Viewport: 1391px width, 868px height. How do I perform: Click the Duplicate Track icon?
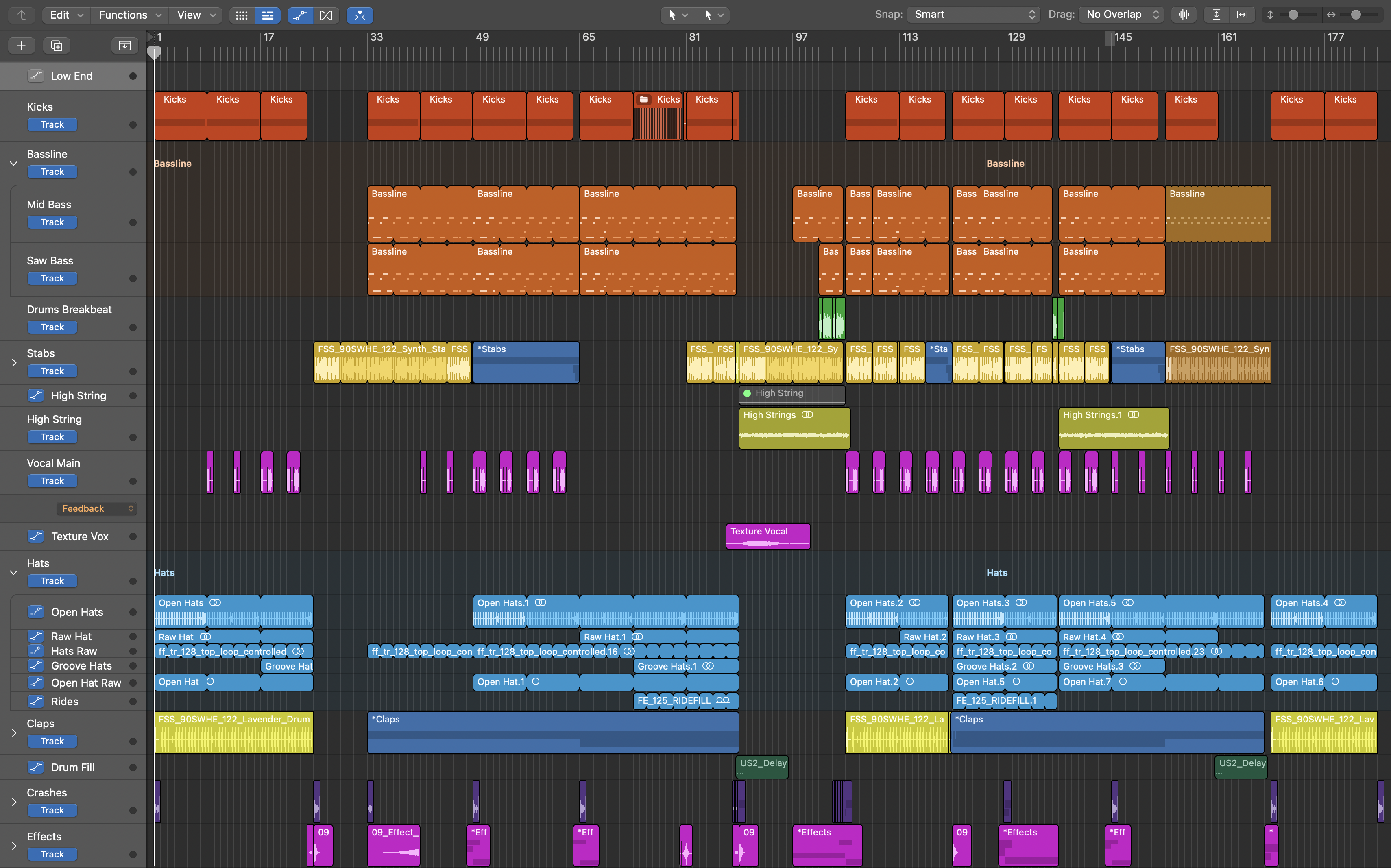pos(56,45)
